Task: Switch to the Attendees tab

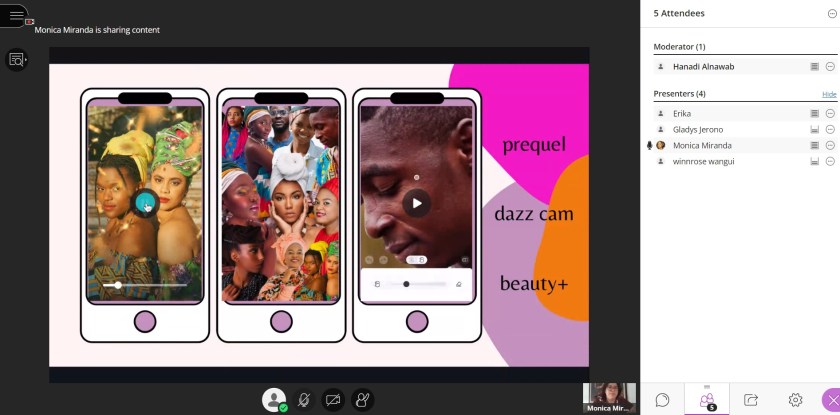Action: (706, 399)
